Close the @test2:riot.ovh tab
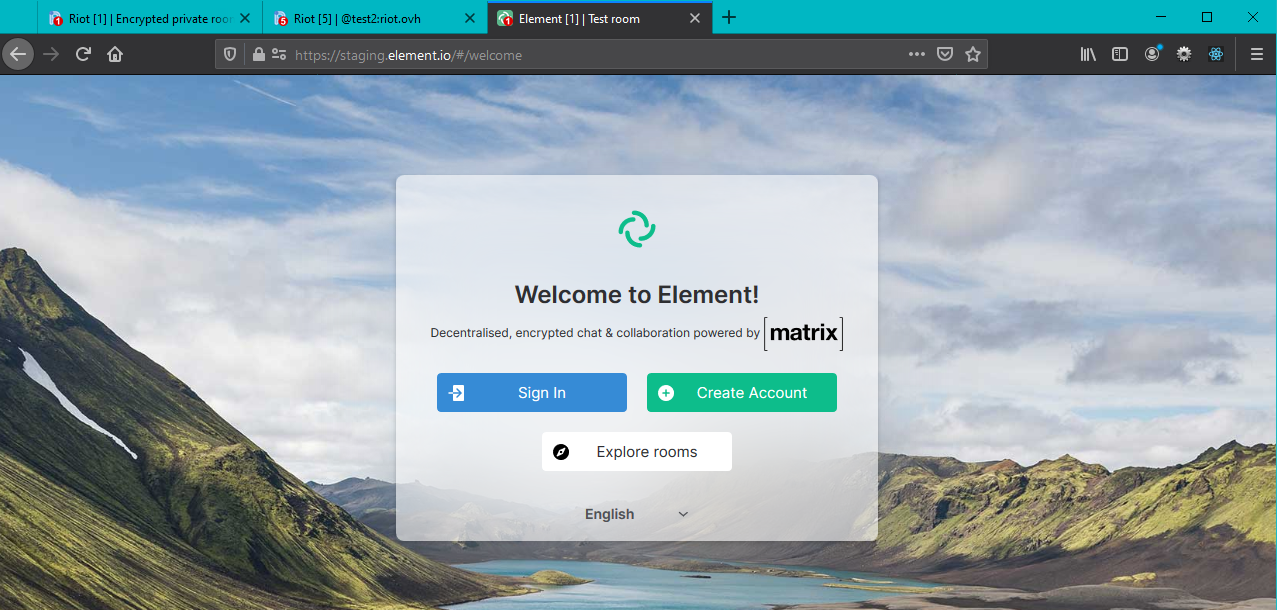The height and width of the screenshot is (610, 1277). [470, 18]
